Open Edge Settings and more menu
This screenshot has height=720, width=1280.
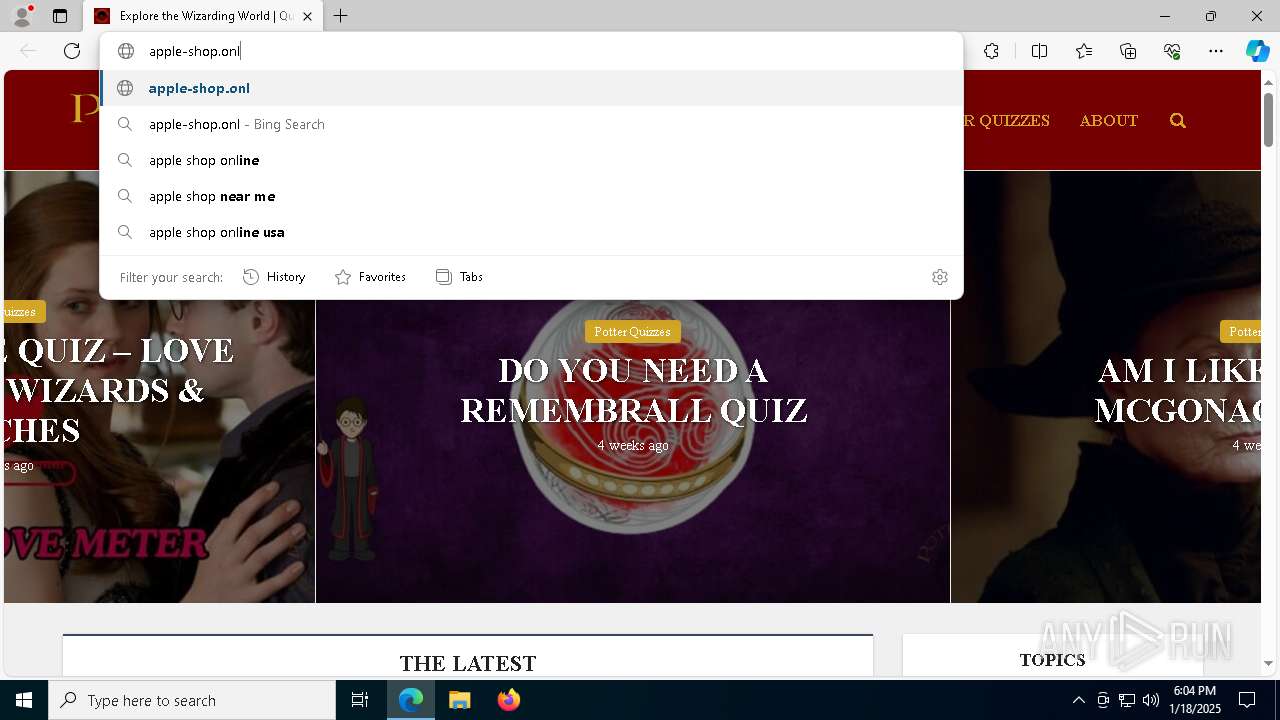coord(1216,51)
